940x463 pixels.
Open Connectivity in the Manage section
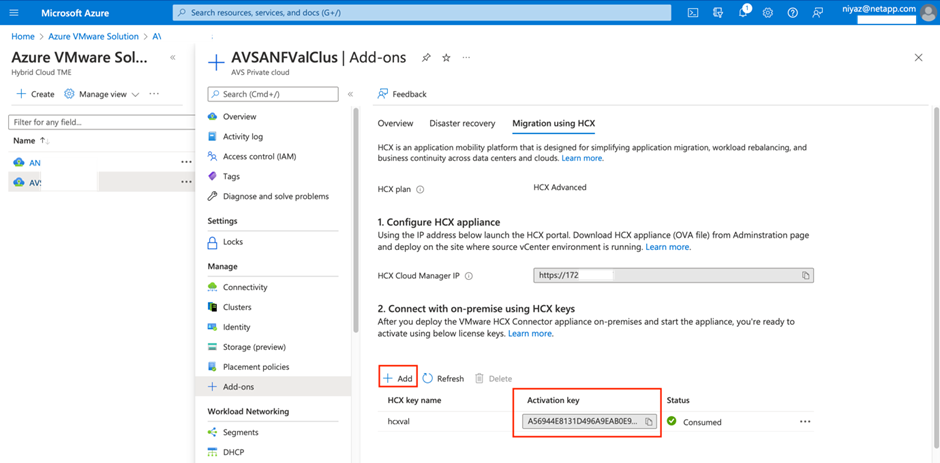click(x=244, y=287)
